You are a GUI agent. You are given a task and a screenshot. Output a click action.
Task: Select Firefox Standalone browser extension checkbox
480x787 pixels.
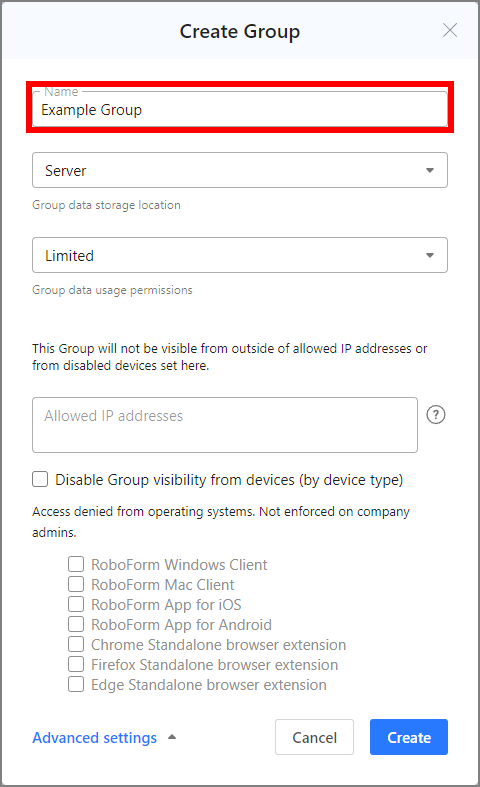[76, 665]
